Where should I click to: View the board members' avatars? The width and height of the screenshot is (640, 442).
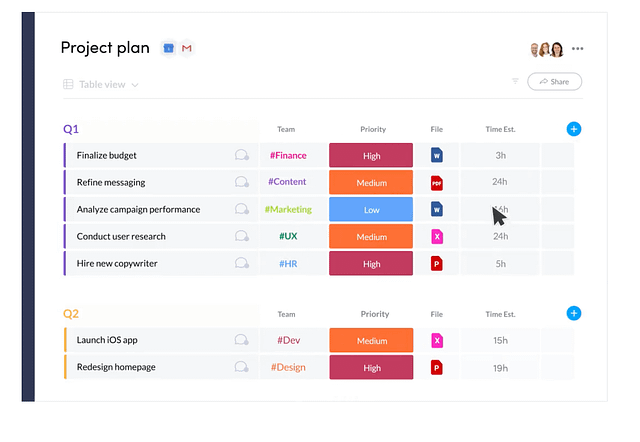547,49
